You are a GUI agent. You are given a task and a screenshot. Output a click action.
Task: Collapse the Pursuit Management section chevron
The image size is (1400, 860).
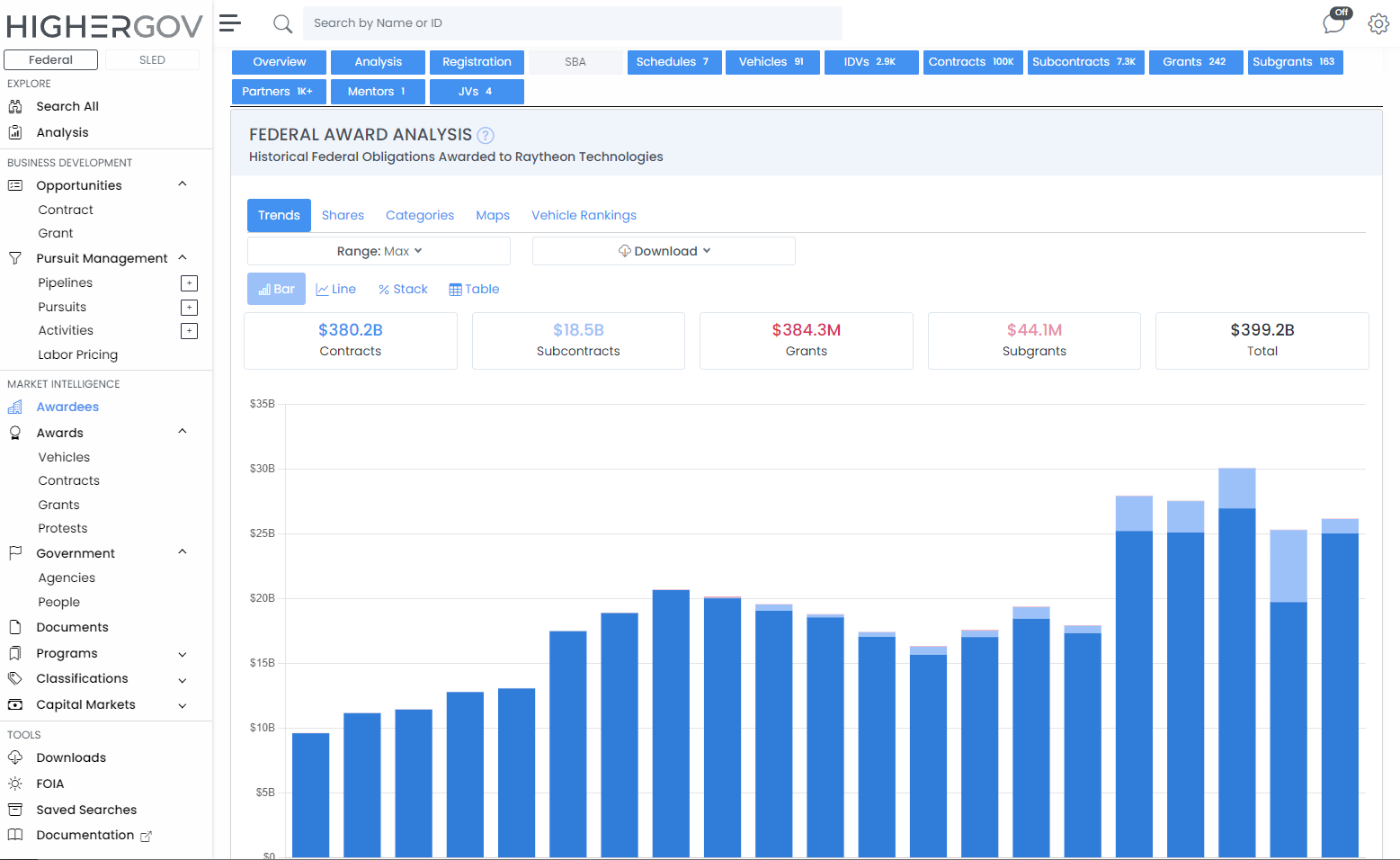coord(183,257)
